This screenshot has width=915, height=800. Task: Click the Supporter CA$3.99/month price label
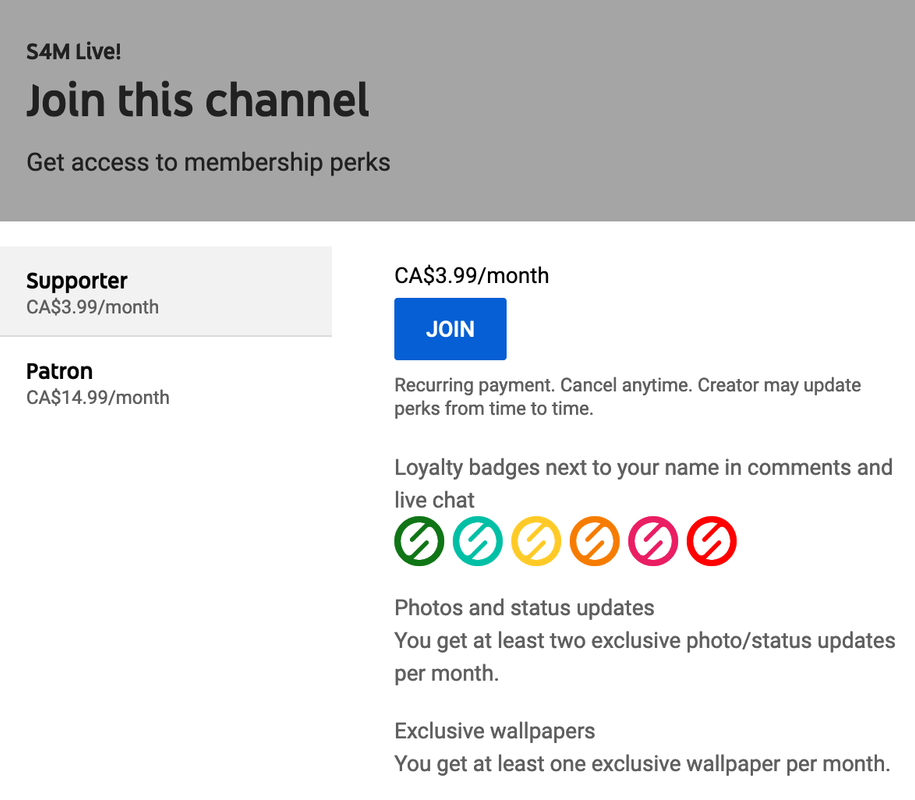[92, 307]
